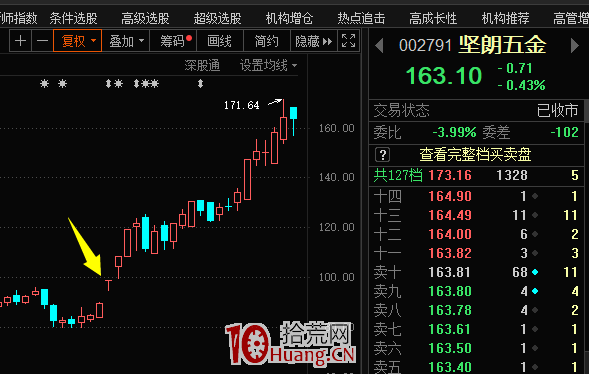The height and width of the screenshot is (374, 589).
Task: Click diamond icon in 卖九 row
Action: coord(535,291)
